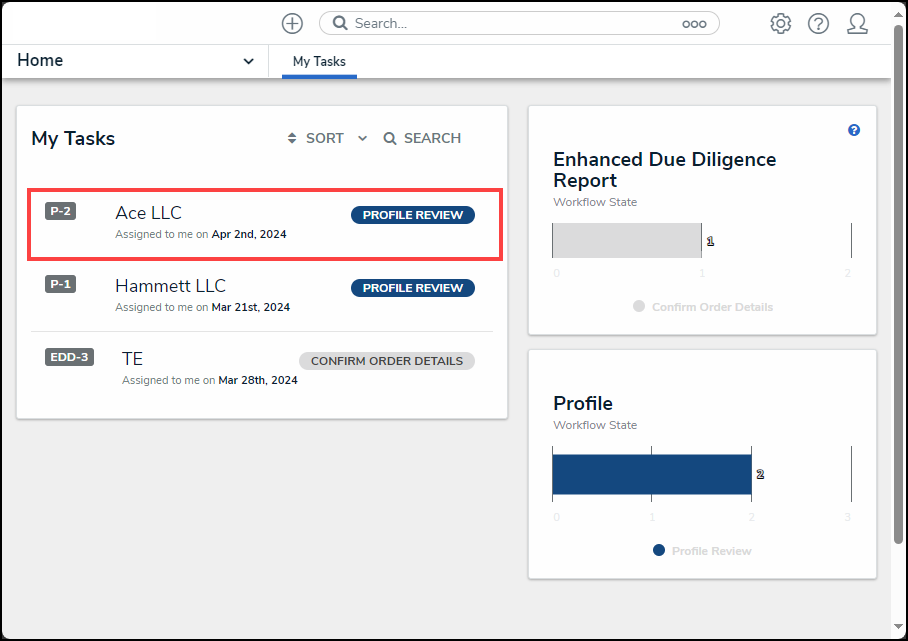Click the blue help icon on Enhanced Due Diligence Report

(853, 130)
